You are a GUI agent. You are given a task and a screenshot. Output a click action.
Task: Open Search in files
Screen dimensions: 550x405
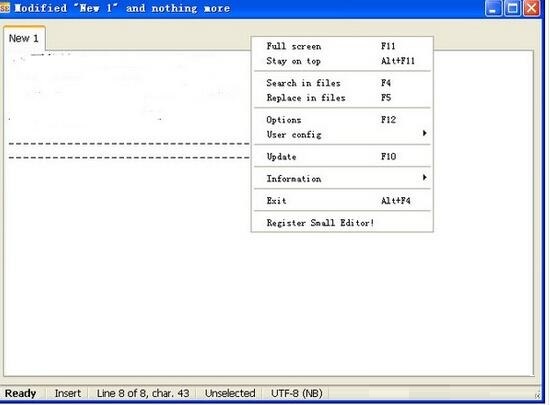point(342,83)
